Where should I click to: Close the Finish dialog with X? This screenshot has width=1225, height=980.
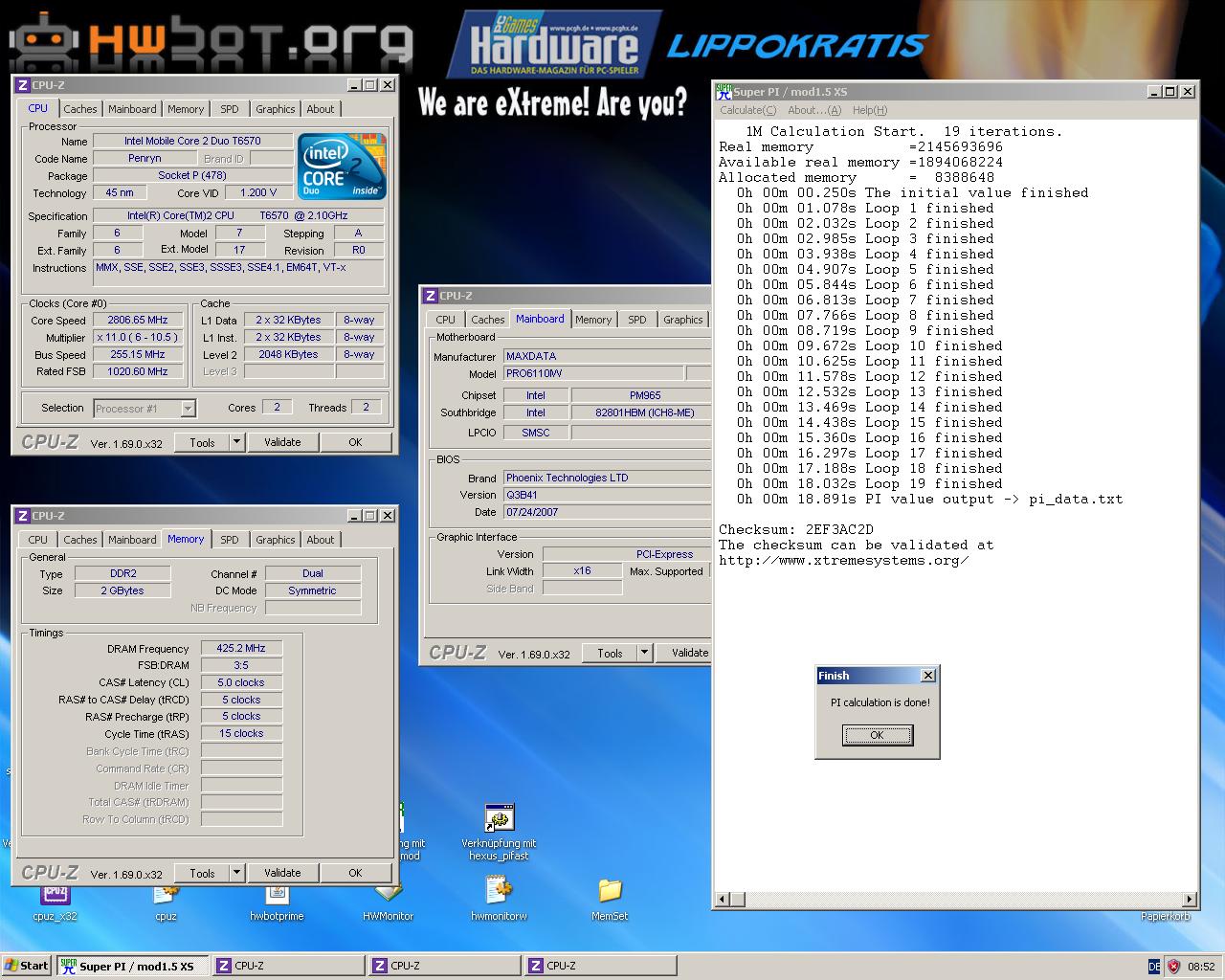pyautogui.click(x=927, y=675)
